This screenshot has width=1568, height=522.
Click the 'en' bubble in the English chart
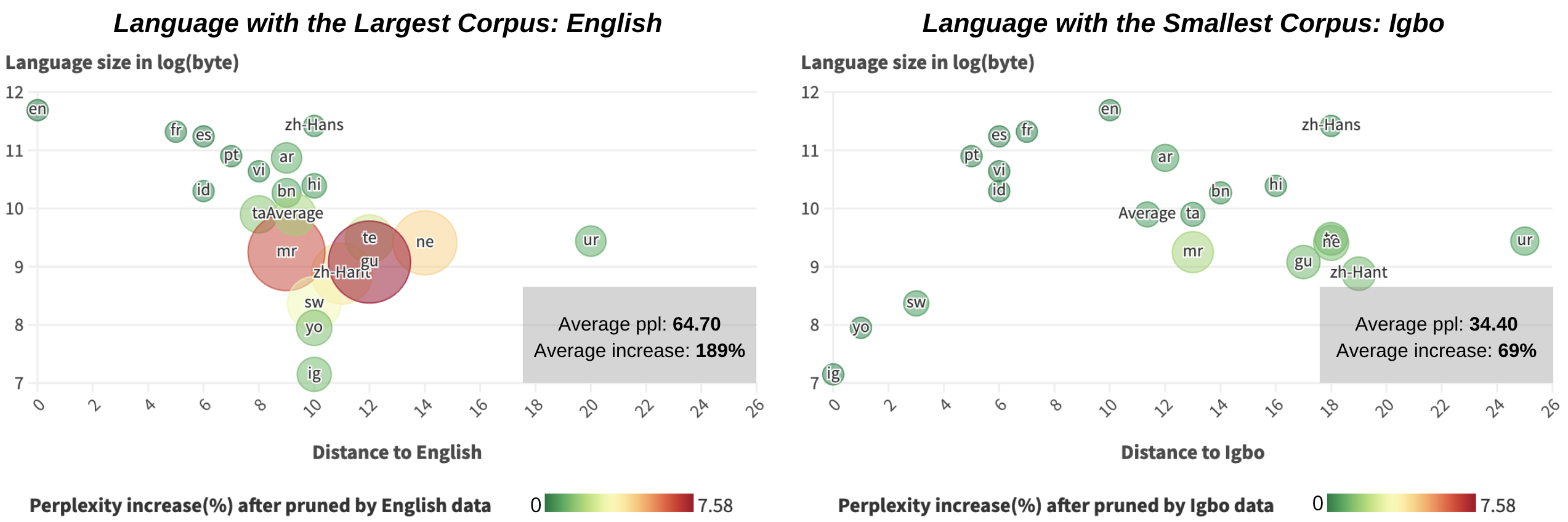tap(37, 110)
